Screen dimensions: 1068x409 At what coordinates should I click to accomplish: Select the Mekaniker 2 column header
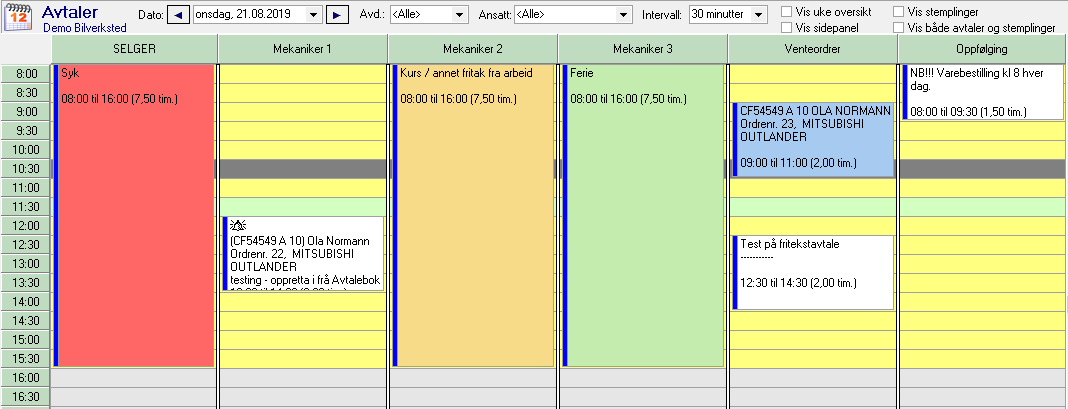pos(473,49)
